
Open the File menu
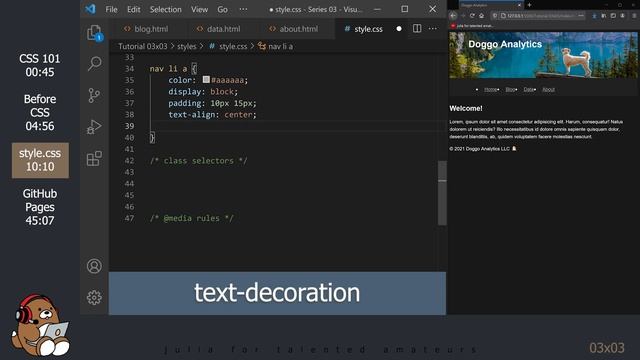pos(111,9)
